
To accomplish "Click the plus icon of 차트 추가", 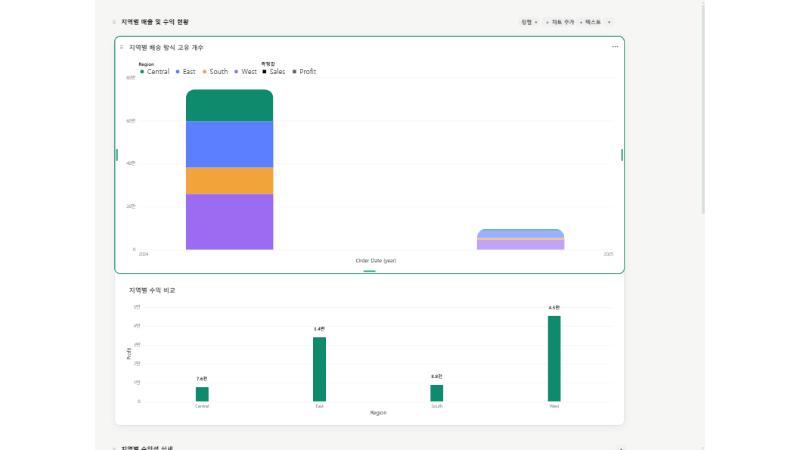I will tap(547, 22).
